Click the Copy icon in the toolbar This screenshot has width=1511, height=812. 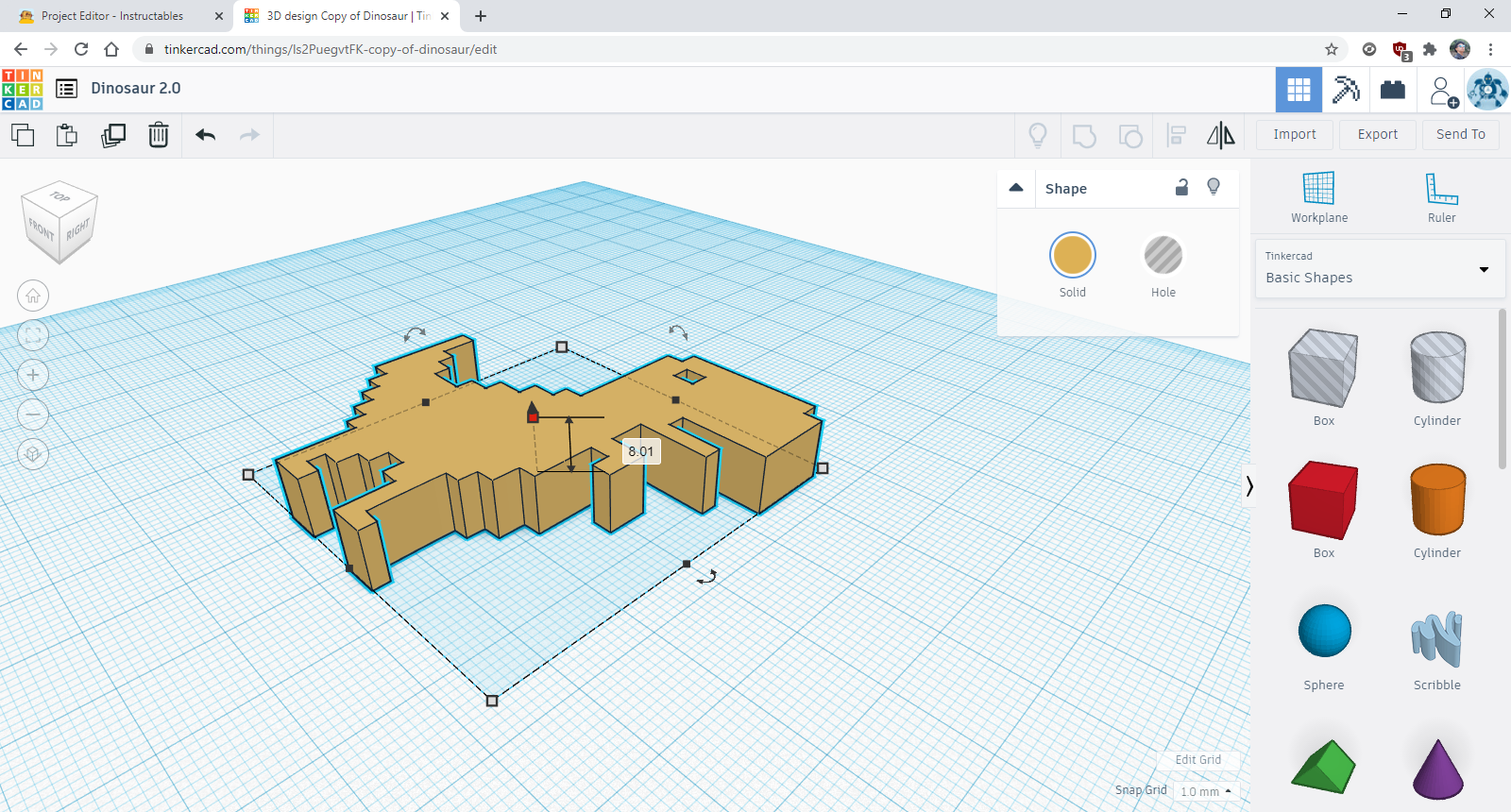(23, 135)
